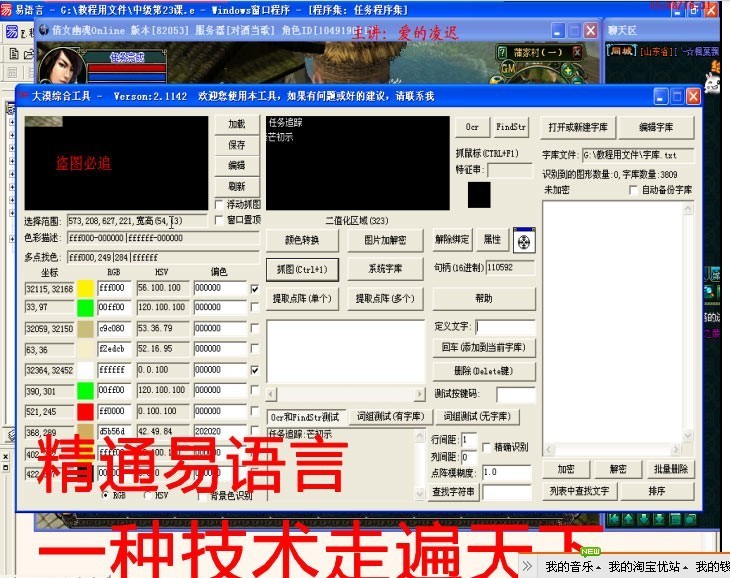
Task: Click the FindStr button
Action: coord(511,127)
